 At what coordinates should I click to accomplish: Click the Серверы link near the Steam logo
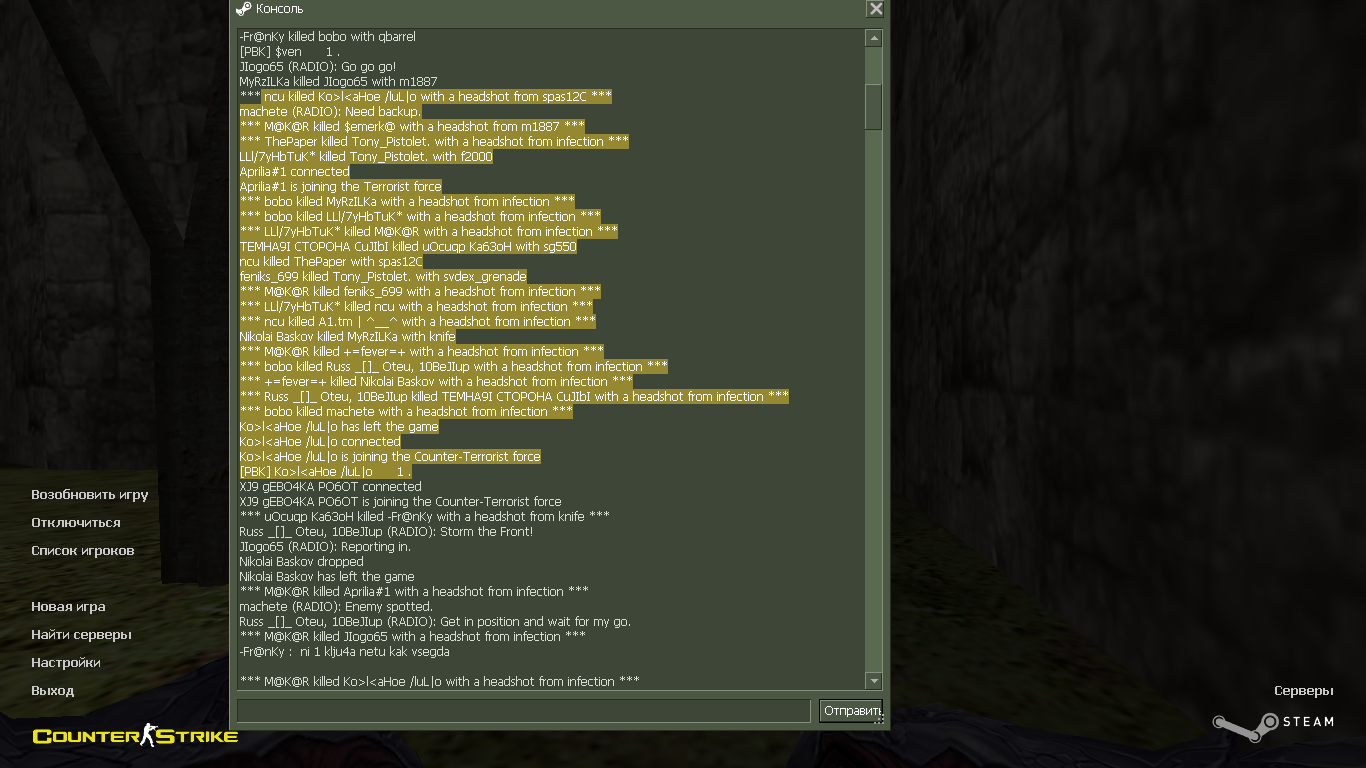coord(1303,691)
